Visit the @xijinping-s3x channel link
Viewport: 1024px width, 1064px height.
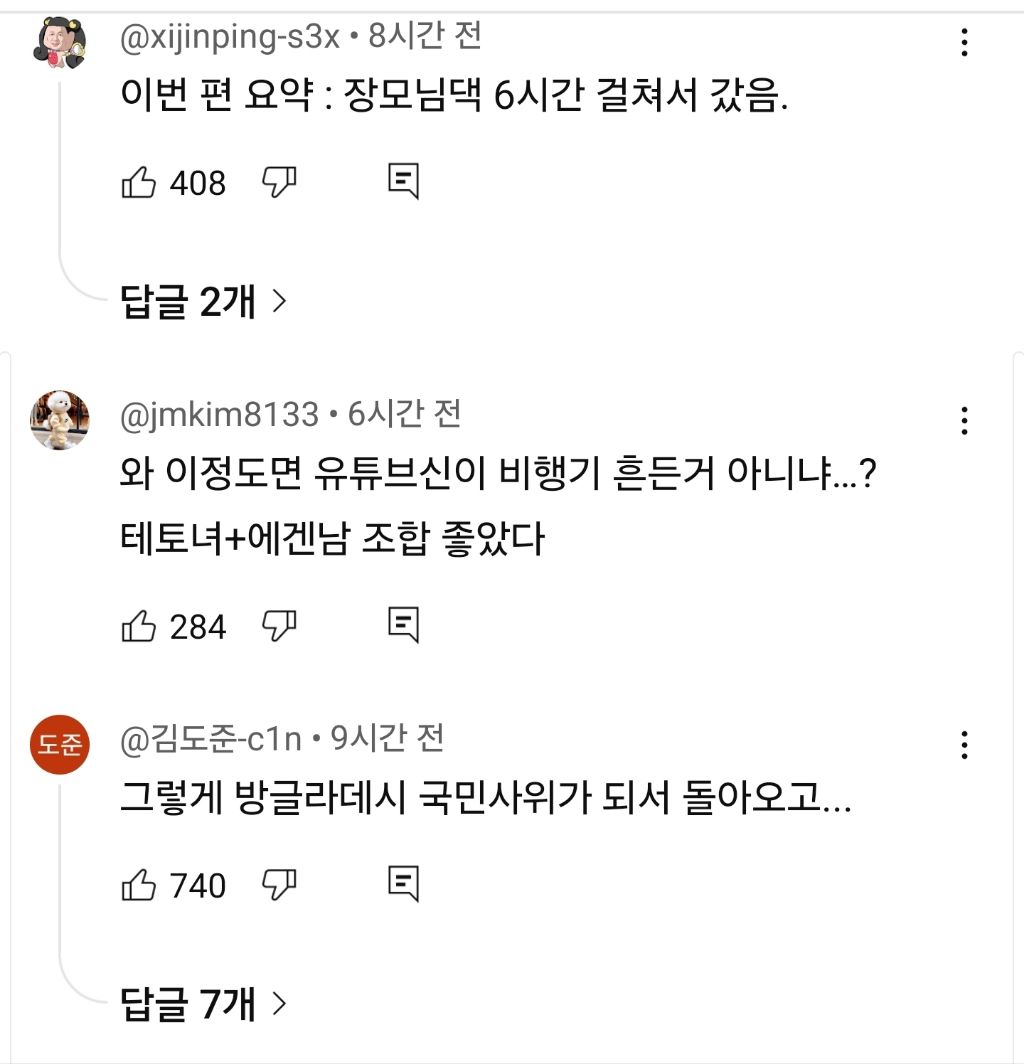(x=231, y=37)
